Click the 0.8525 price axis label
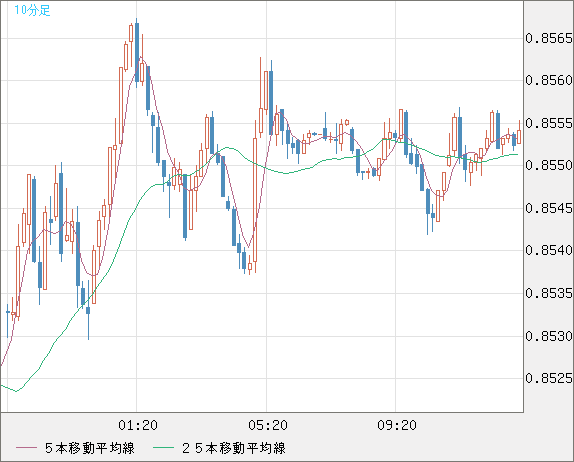Viewport: 574px width, 462px height. point(549,378)
